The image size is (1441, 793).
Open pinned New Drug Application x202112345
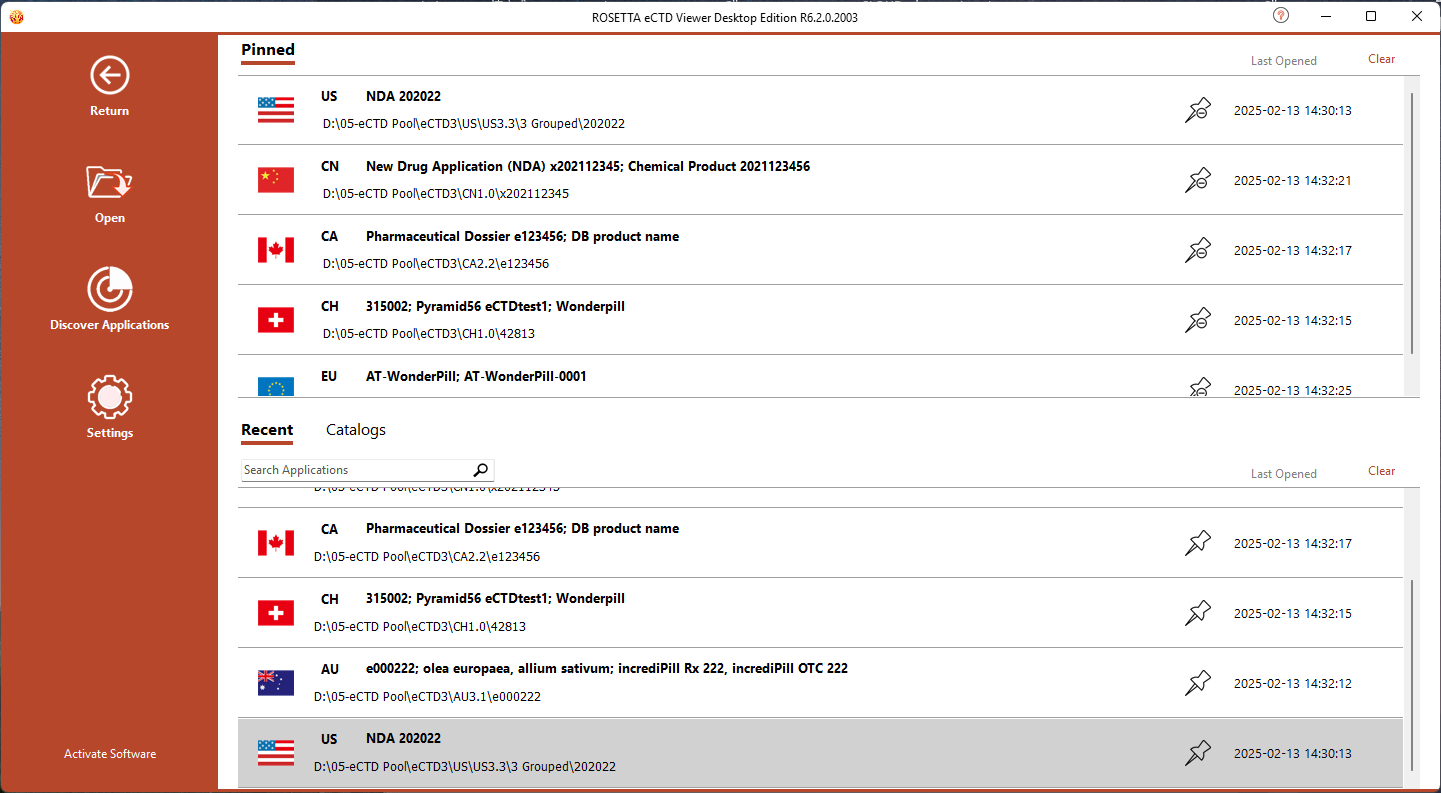[588, 167]
